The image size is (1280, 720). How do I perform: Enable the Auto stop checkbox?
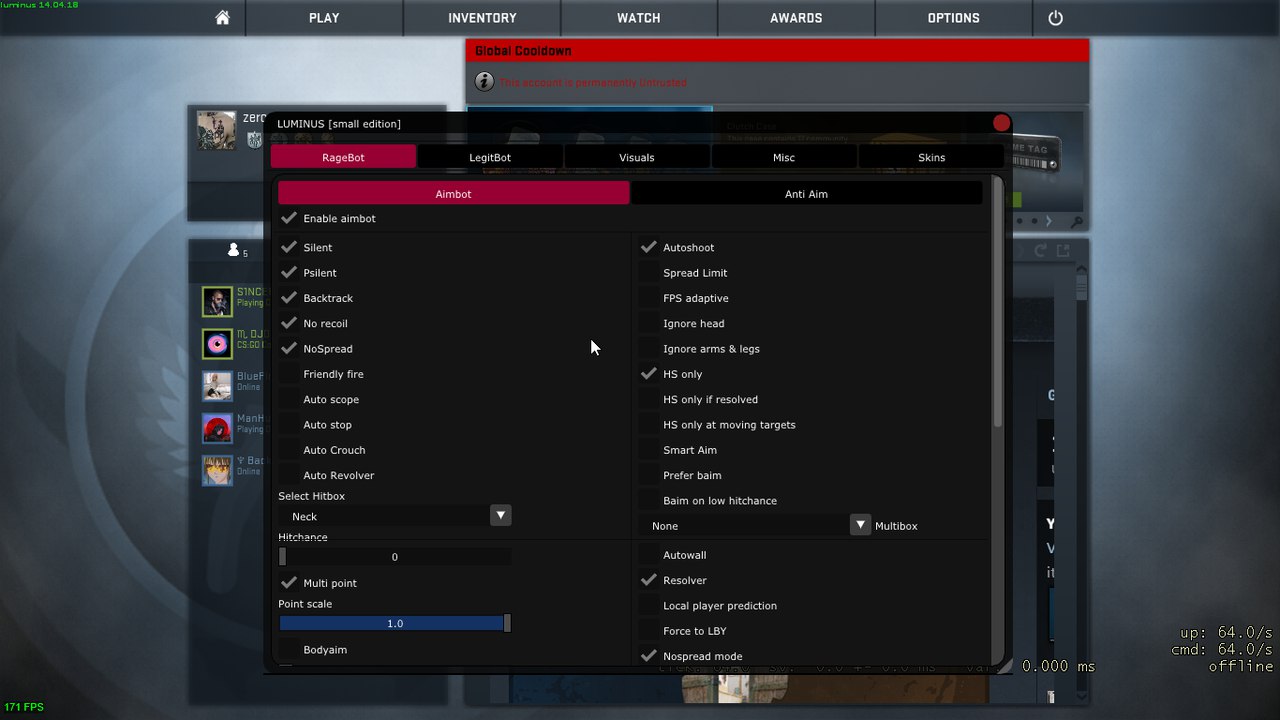tap(289, 424)
